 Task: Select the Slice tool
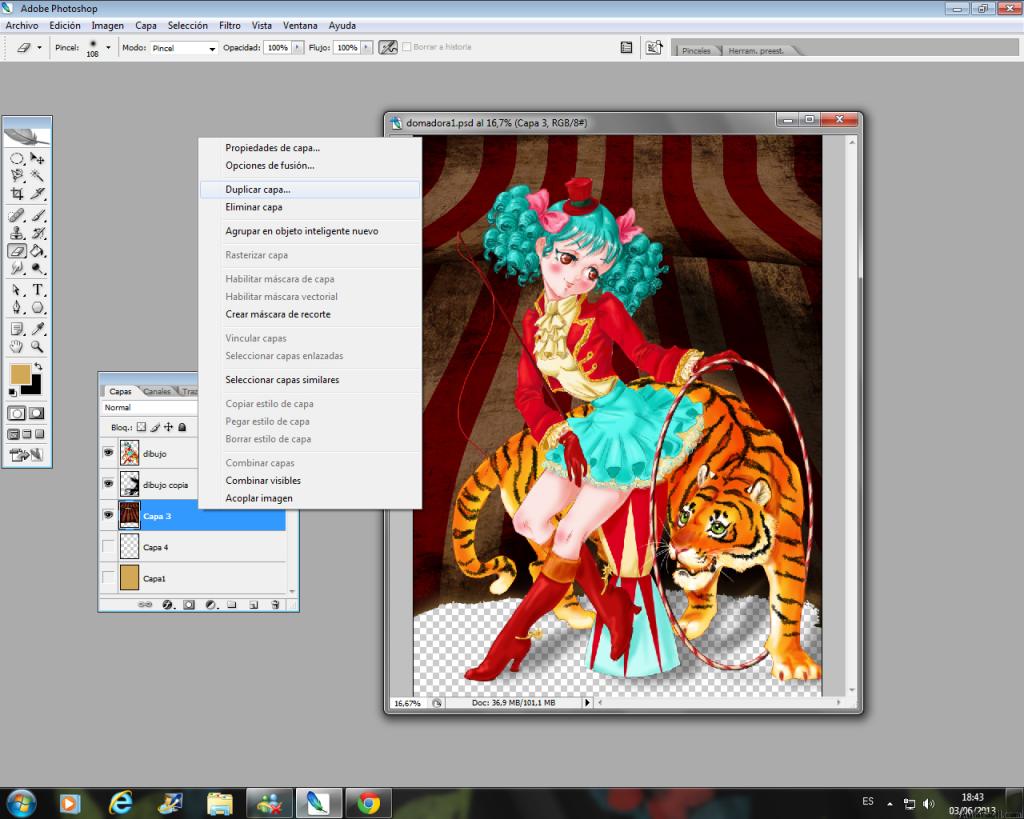(x=37, y=193)
